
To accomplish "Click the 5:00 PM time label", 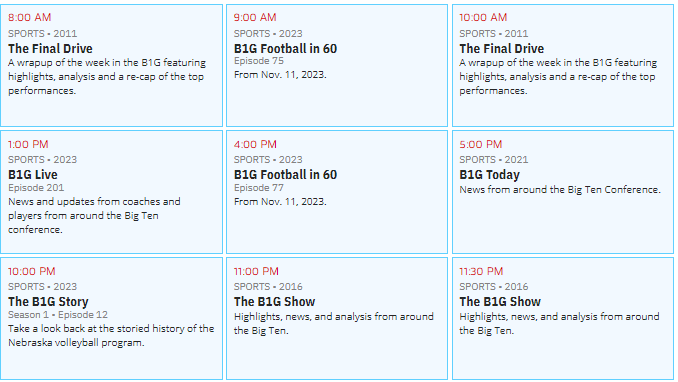I will click(481, 144).
